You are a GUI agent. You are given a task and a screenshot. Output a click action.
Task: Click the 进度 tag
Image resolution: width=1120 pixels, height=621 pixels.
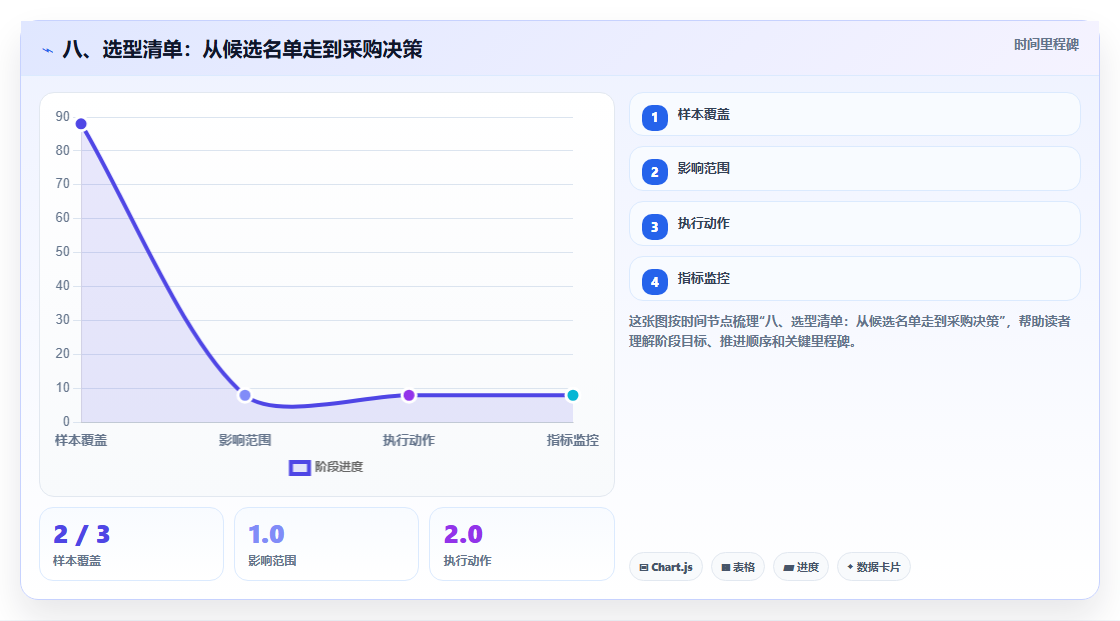(801, 567)
